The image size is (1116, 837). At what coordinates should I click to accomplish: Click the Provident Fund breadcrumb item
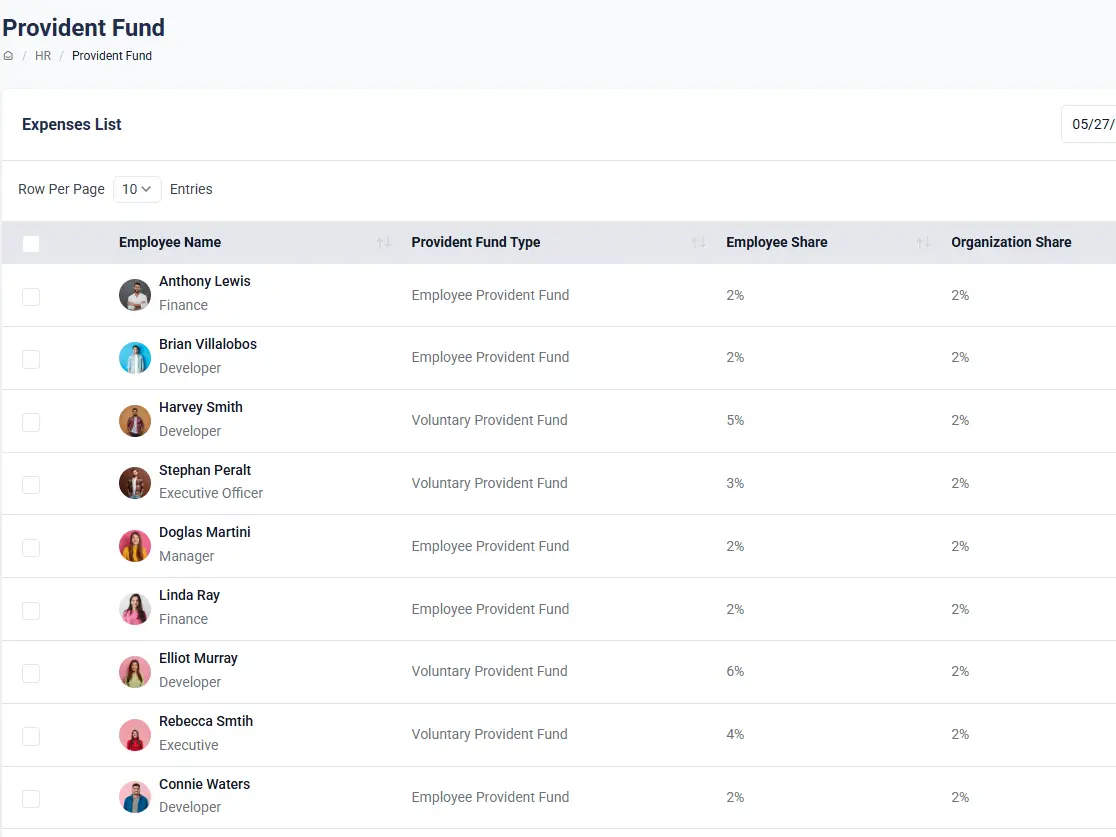pyautogui.click(x=112, y=56)
